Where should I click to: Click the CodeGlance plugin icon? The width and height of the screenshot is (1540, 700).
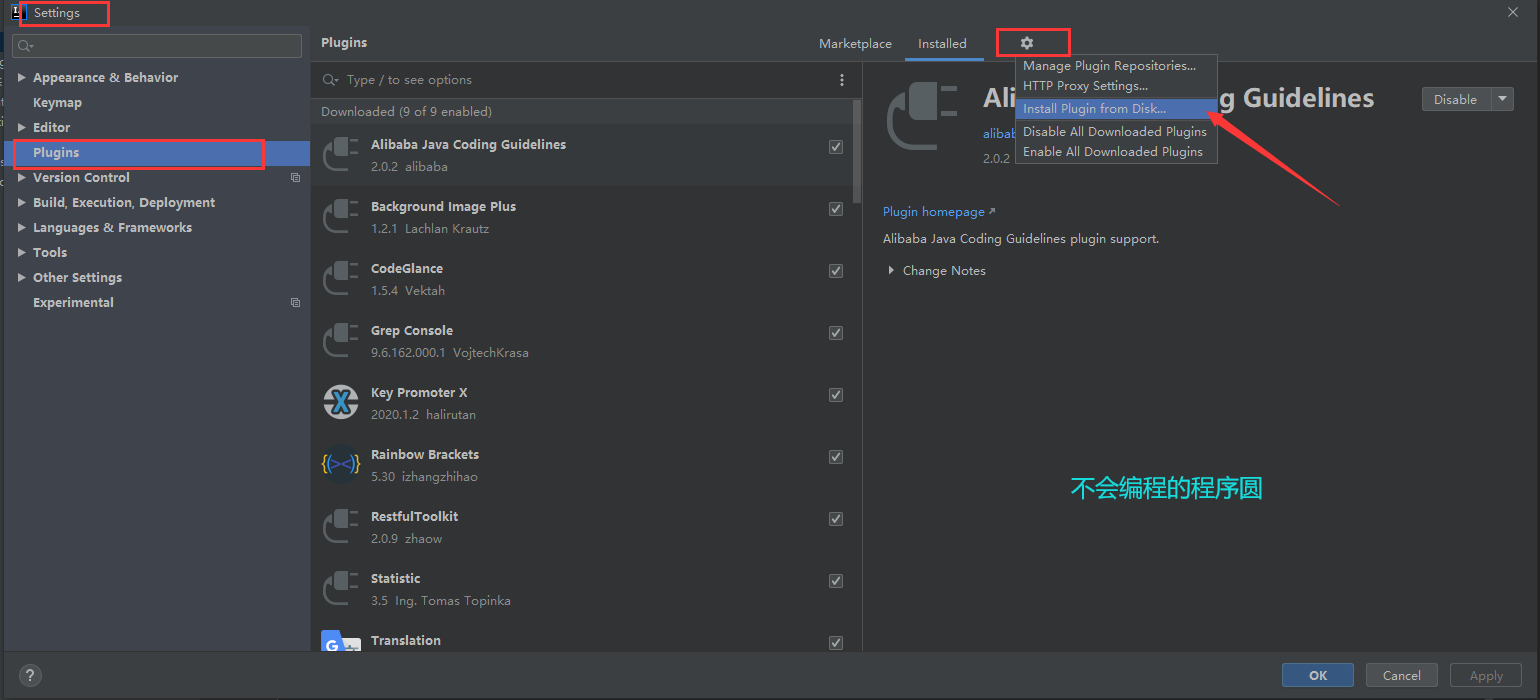point(341,279)
